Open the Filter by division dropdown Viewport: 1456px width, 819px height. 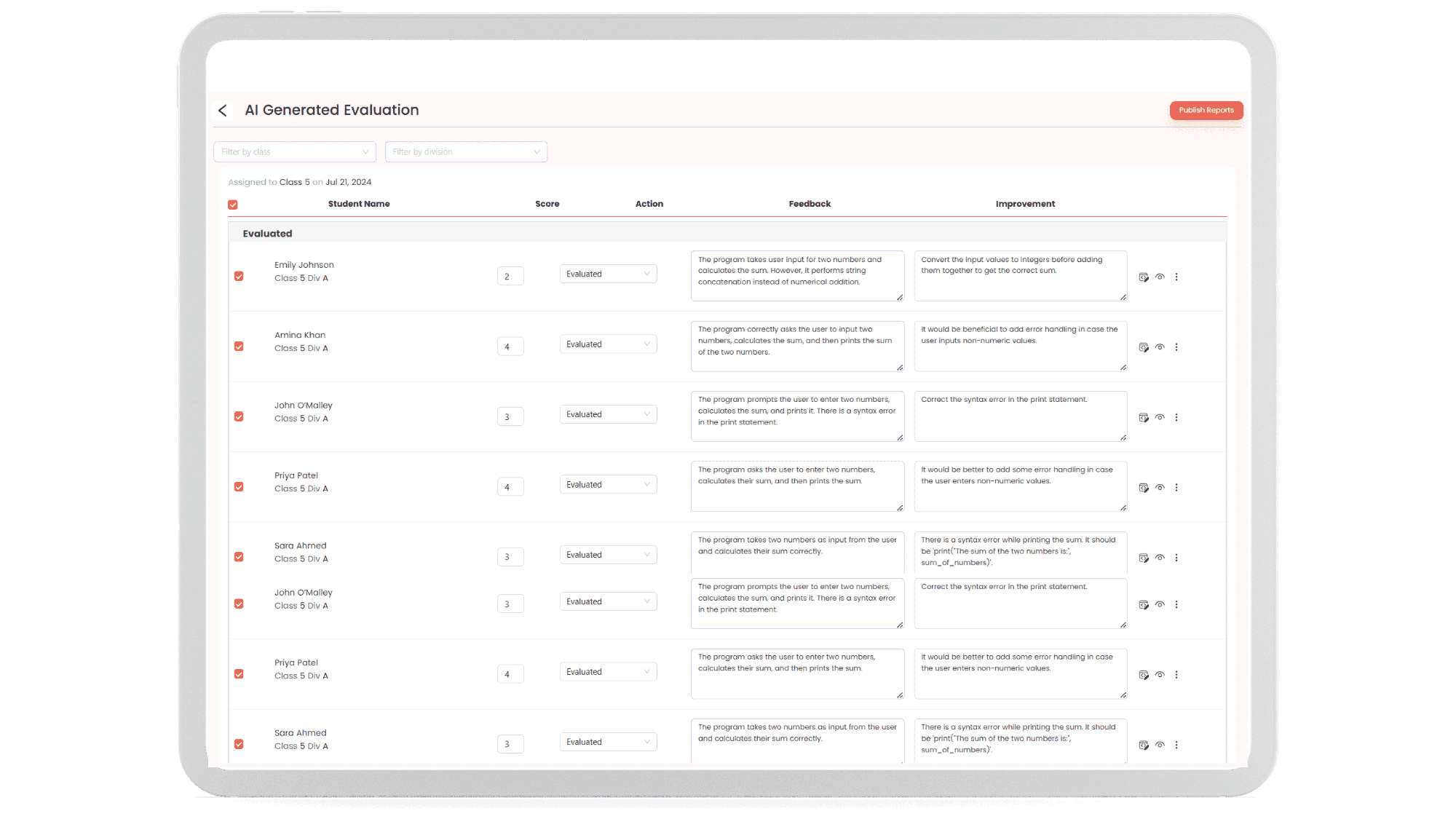[x=466, y=152]
